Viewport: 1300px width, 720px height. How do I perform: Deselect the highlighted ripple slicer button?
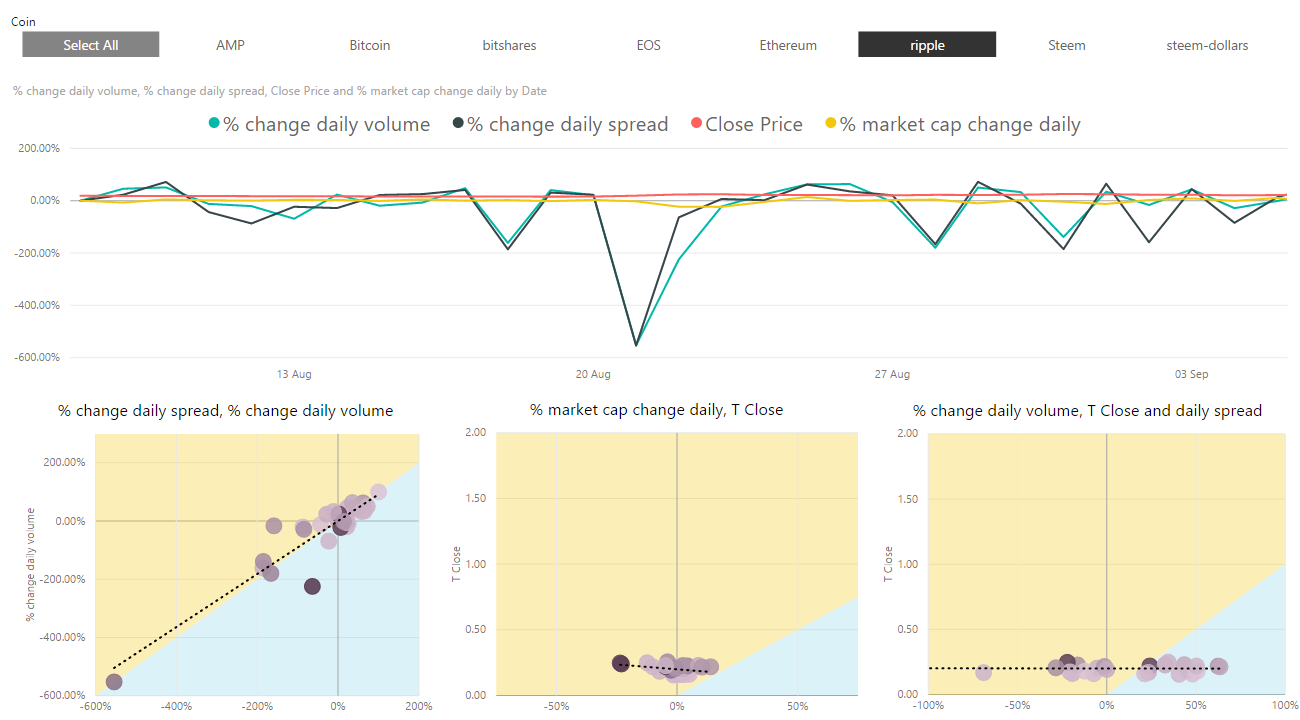pyautogui.click(x=927, y=45)
